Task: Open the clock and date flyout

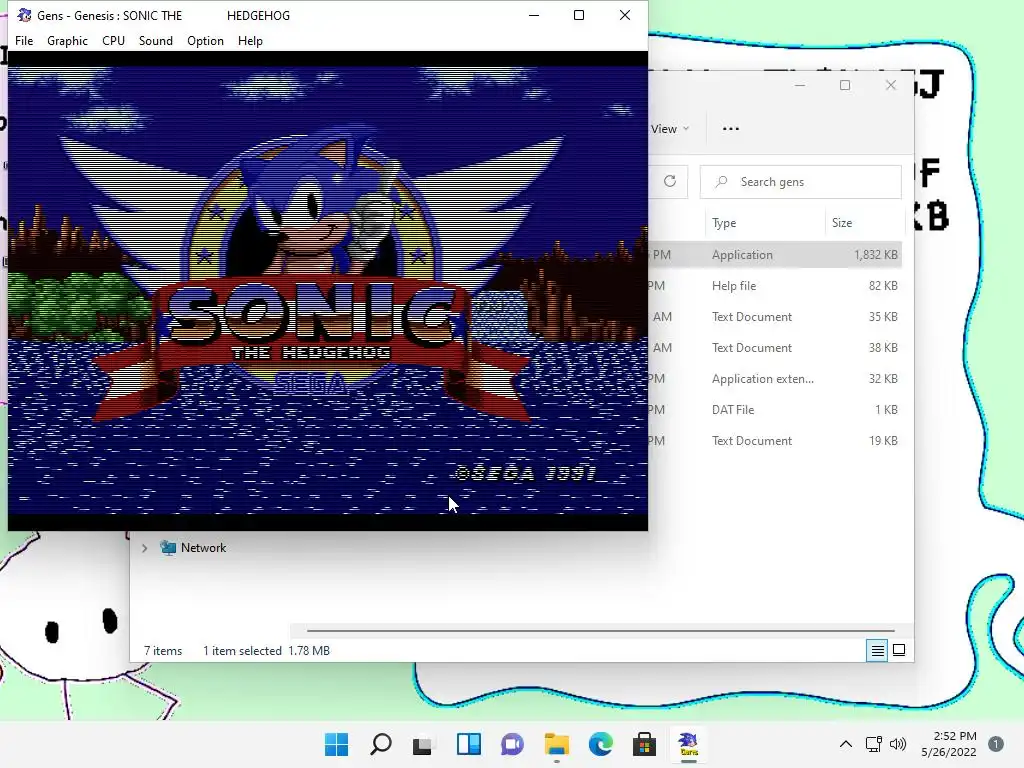Action: coord(948,744)
